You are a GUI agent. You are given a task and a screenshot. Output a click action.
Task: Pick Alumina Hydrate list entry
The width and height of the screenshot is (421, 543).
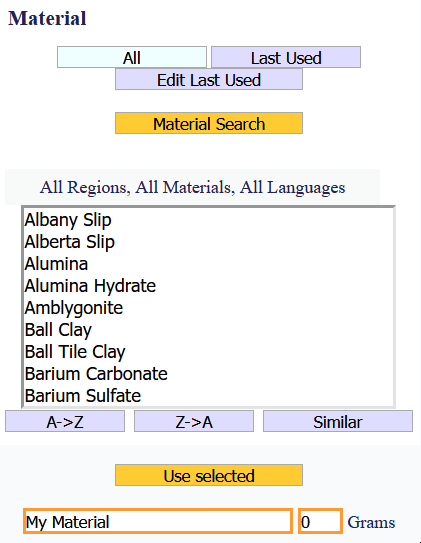click(209, 286)
